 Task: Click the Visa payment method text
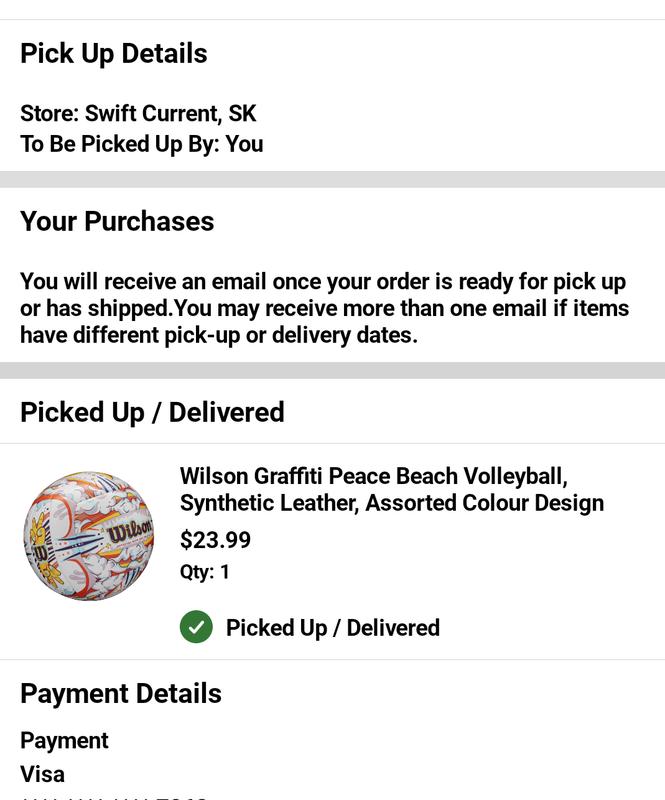click(42, 774)
